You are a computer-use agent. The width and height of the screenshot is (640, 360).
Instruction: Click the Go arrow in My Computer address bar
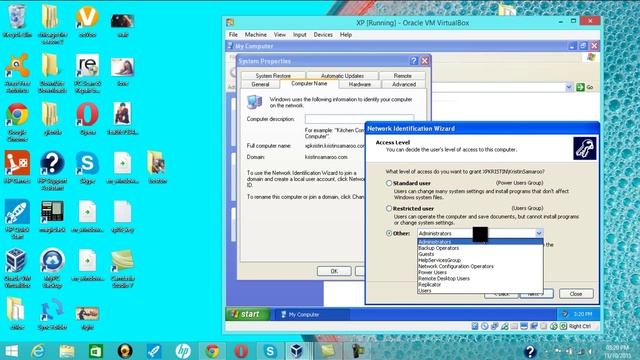coord(580,87)
